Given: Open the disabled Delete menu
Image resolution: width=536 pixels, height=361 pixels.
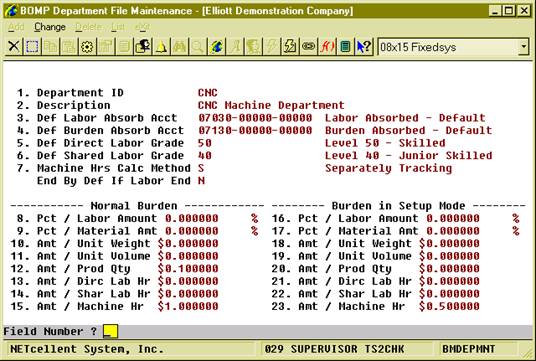Looking at the screenshot, I should 89,27.
